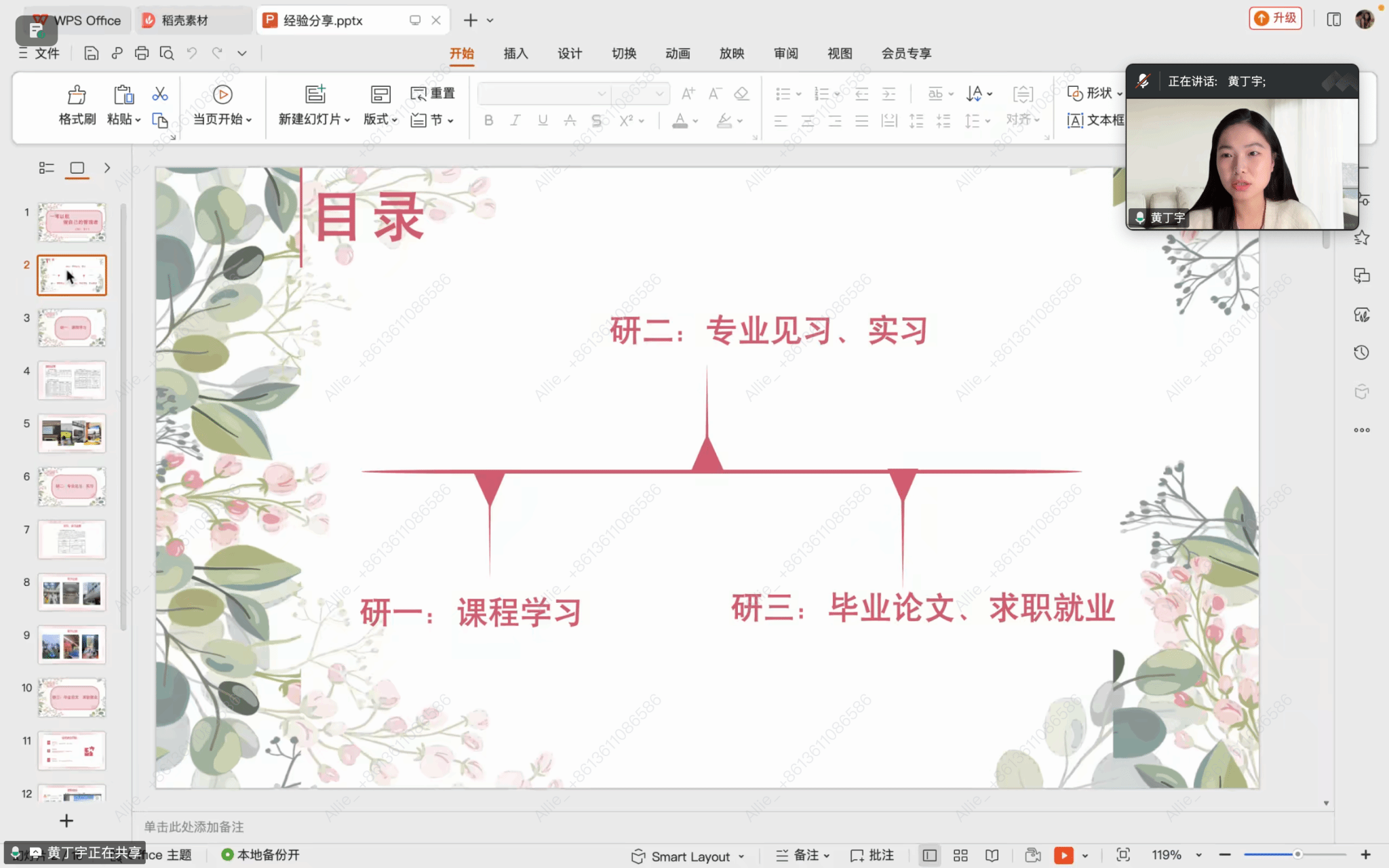Toggle normal view in status bar

(929, 855)
